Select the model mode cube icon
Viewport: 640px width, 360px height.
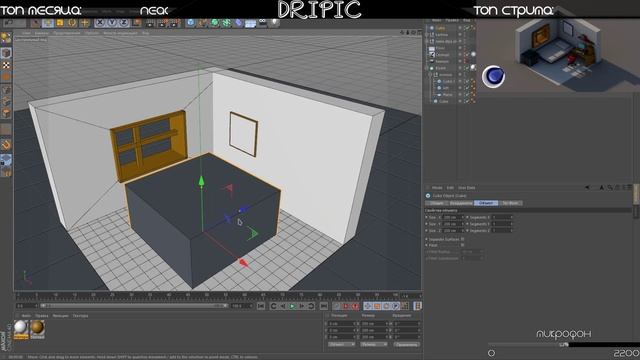click(x=6, y=53)
